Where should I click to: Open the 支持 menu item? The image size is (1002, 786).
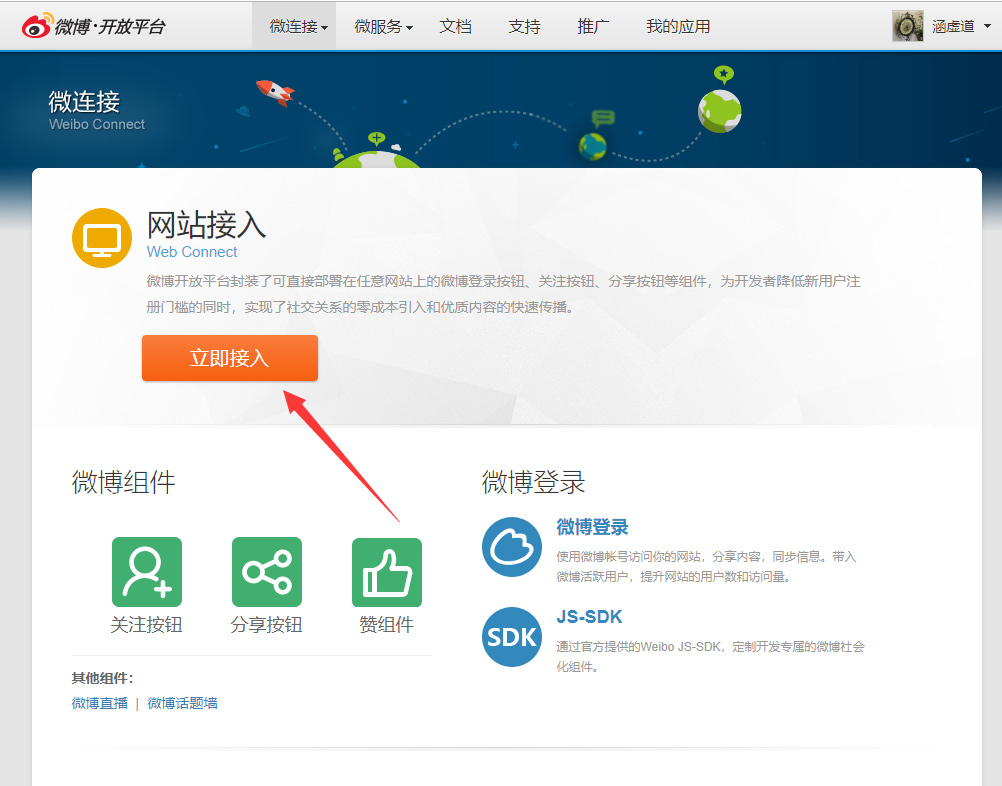pos(524,27)
